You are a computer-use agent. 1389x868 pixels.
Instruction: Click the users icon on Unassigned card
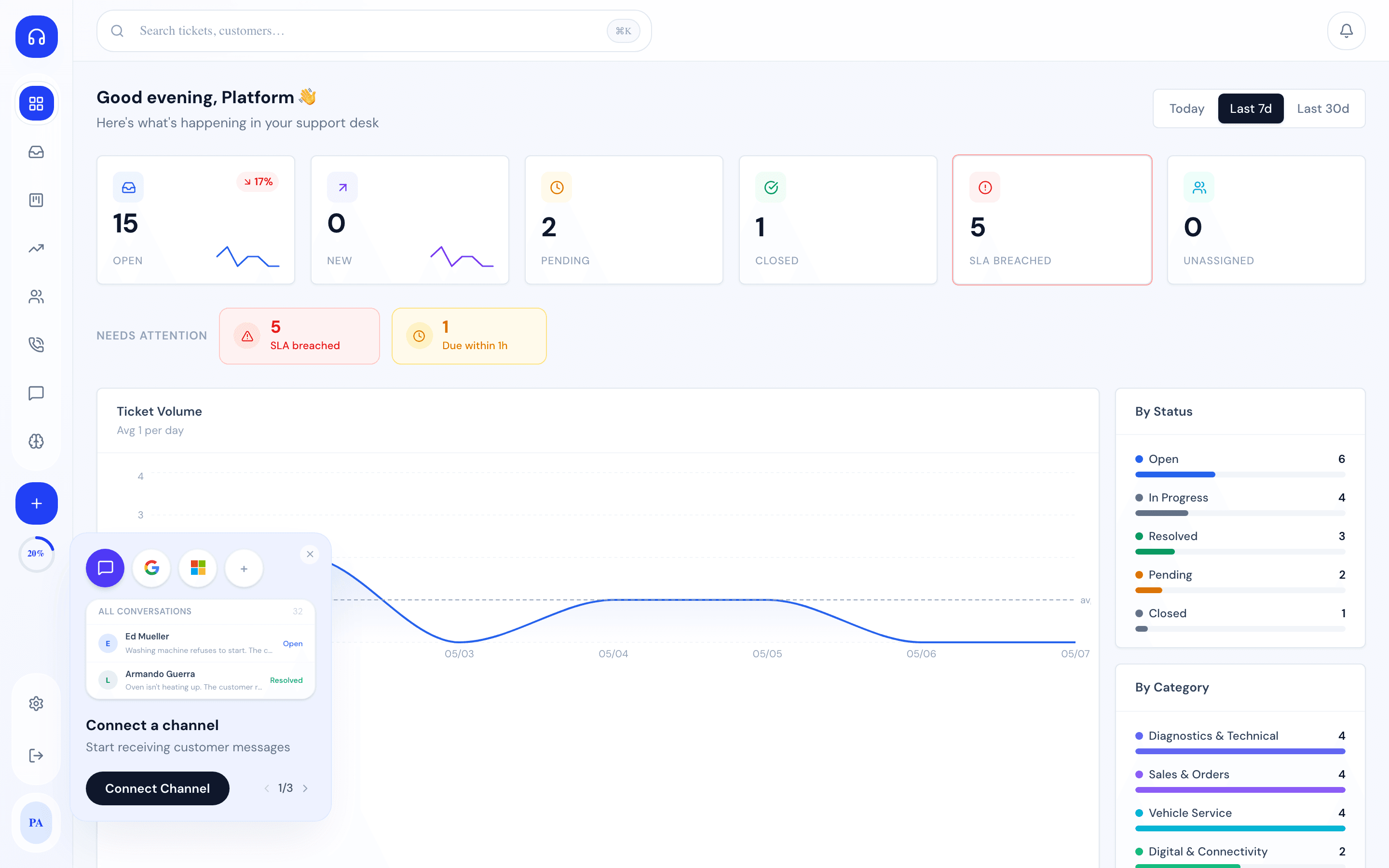pos(1199,187)
